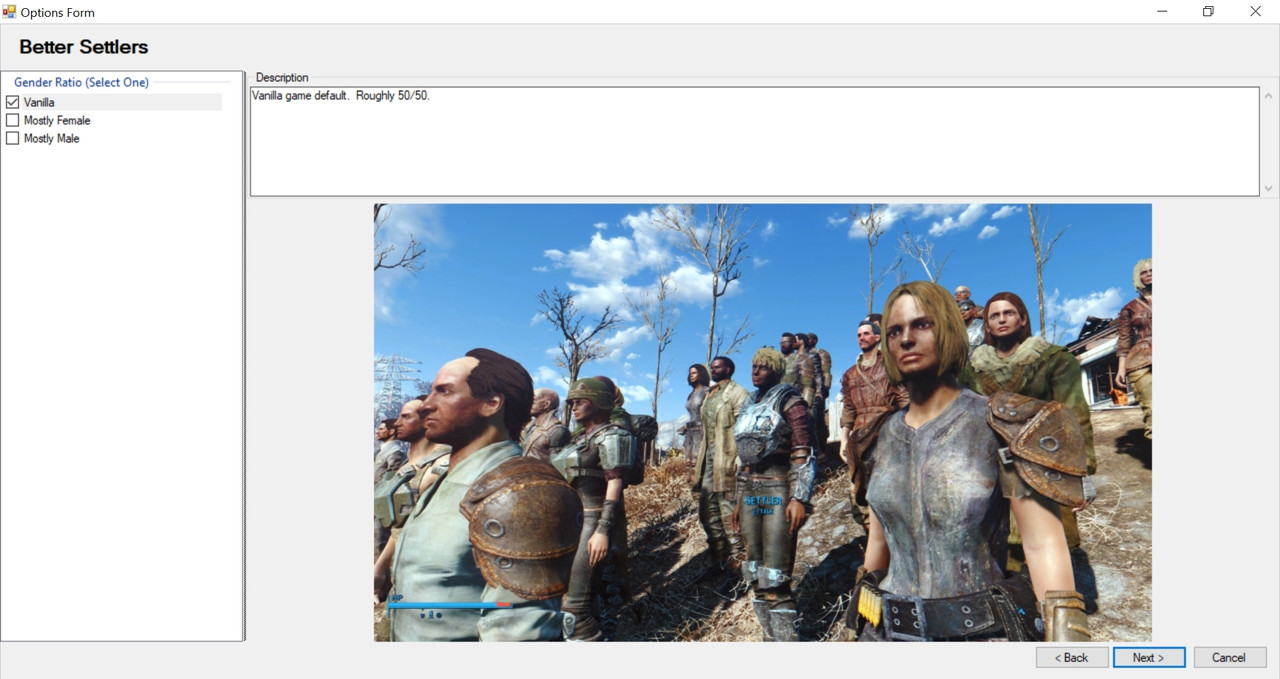Go back to the previous step

tap(1072, 657)
